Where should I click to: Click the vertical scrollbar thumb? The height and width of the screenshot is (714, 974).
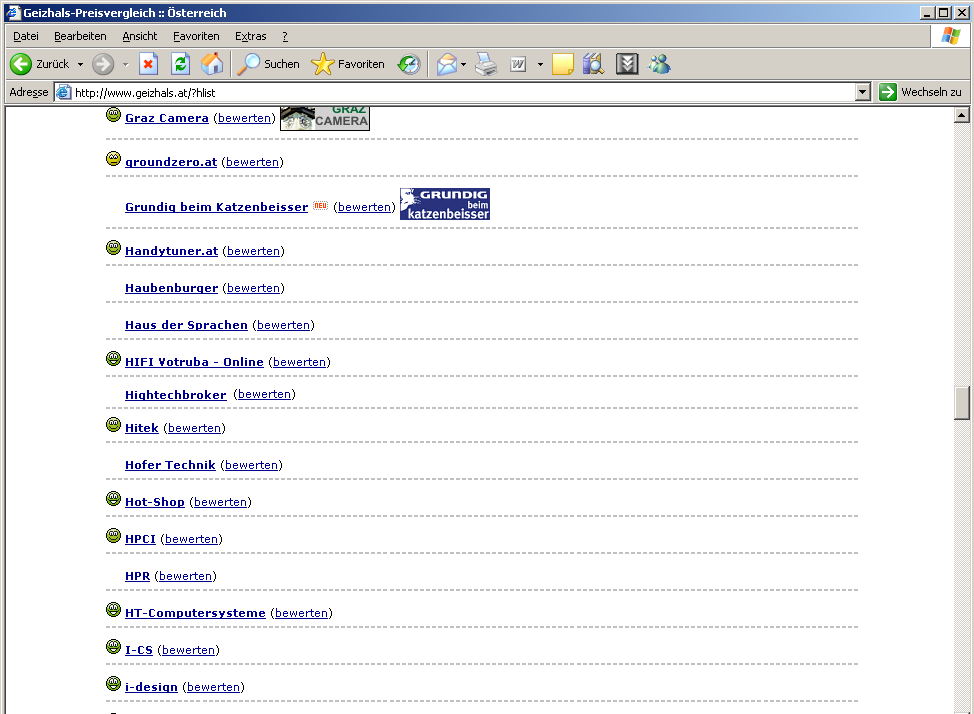coord(962,403)
